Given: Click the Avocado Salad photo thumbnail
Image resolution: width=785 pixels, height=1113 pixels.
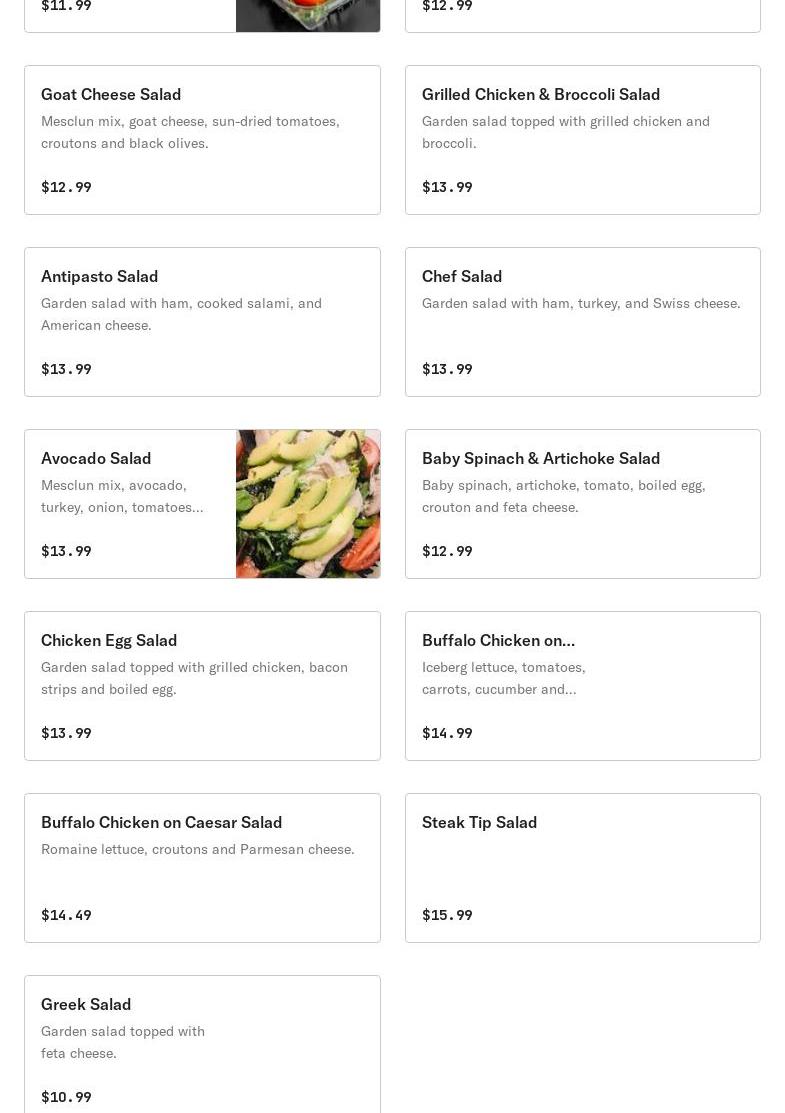Looking at the screenshot, I should (308, 504).
